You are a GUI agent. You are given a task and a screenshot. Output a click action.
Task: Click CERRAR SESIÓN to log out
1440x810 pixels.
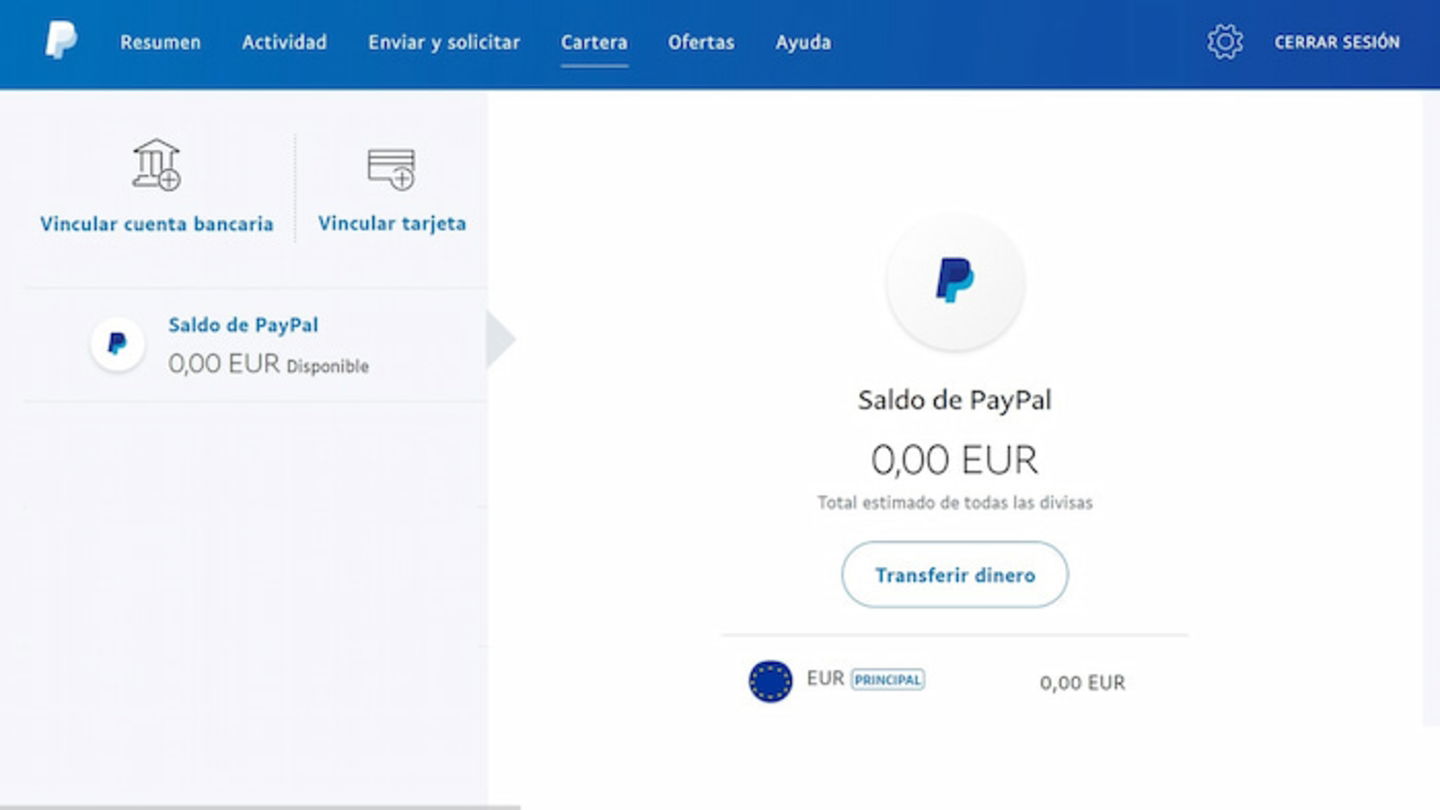(x=1337, y=42)
